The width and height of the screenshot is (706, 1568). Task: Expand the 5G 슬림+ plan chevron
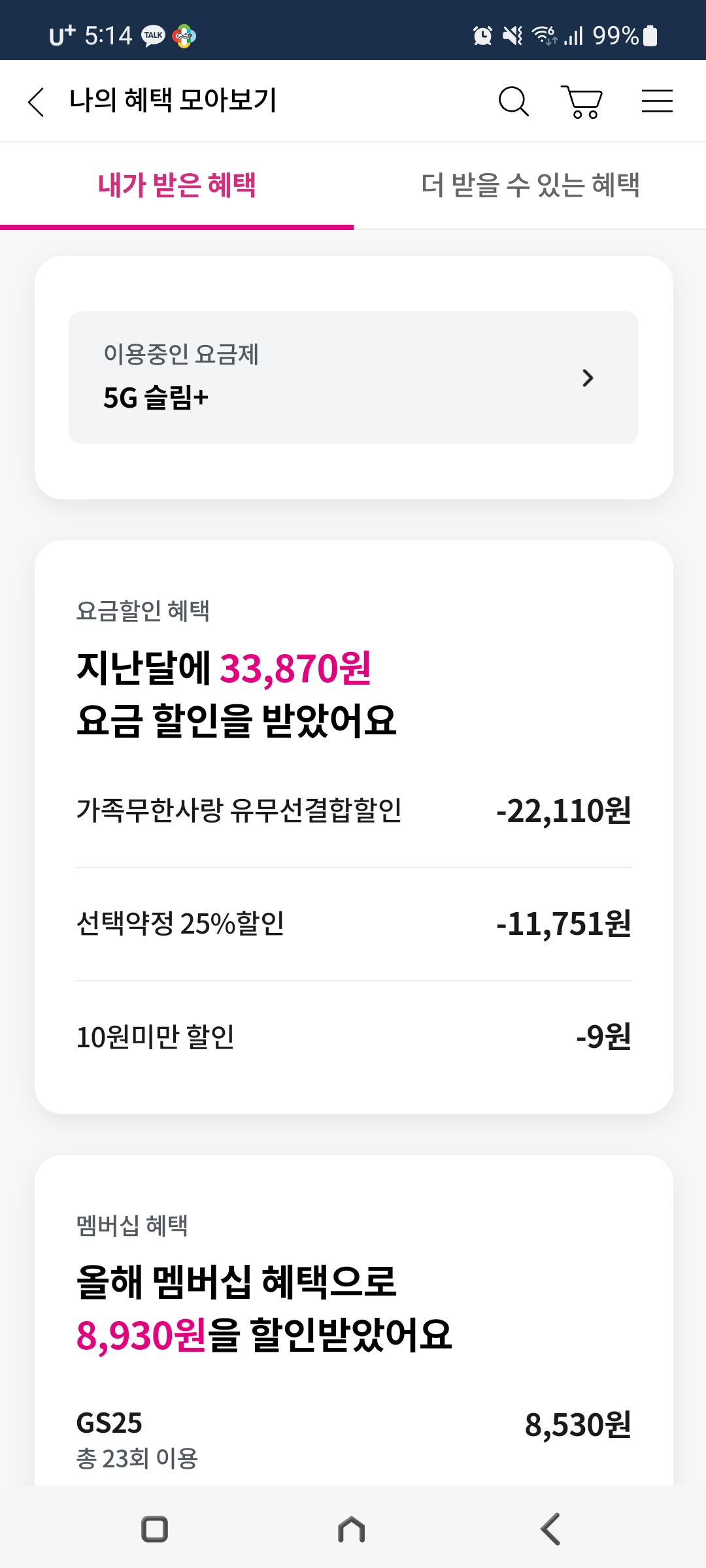[x=587, y=378]
